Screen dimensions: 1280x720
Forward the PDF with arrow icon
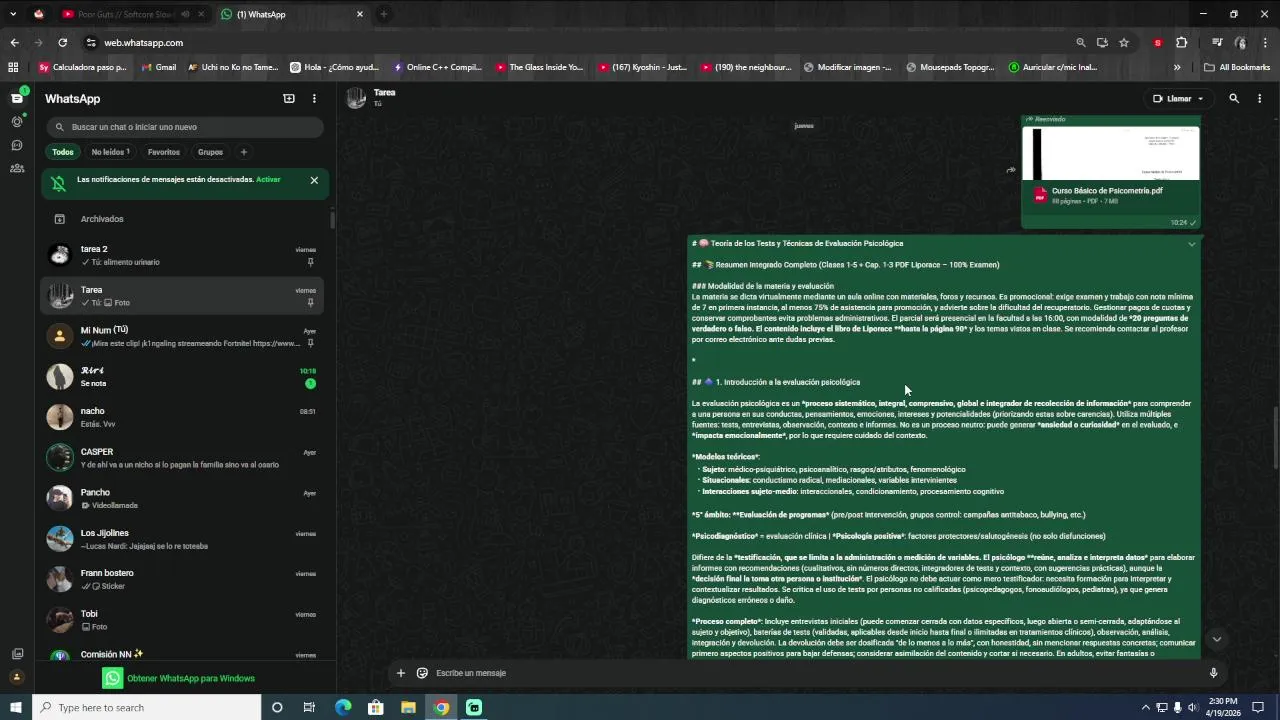1010,170
